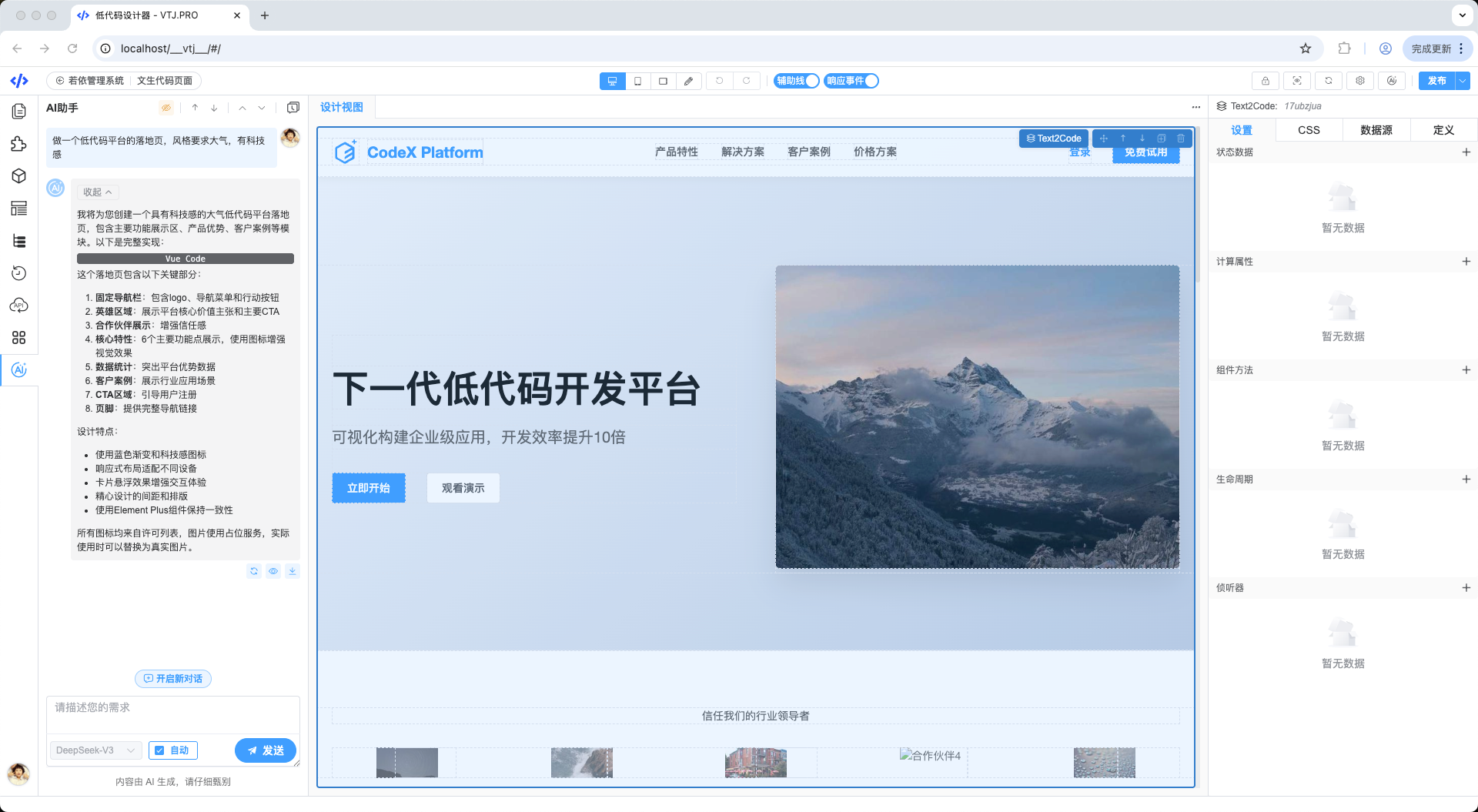Click the 开启新对话 button
The height and width of the screenshot is (812, 1478).
point(172,679)
